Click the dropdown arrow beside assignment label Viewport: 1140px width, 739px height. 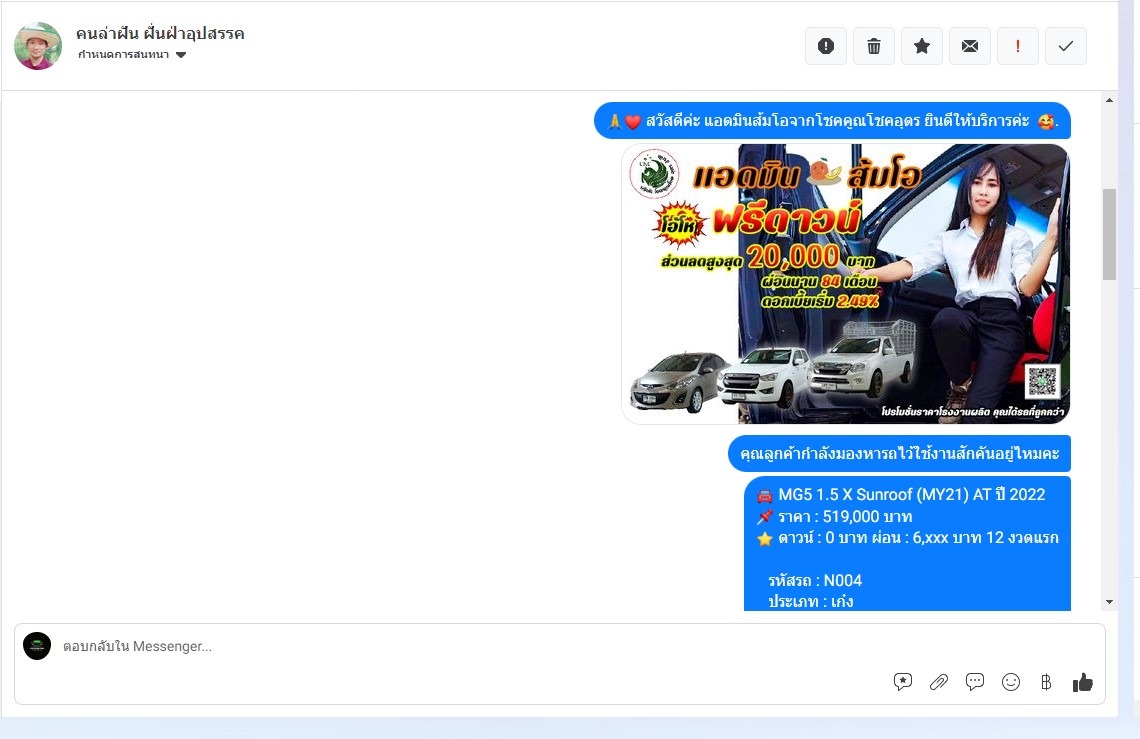(181, 55)
